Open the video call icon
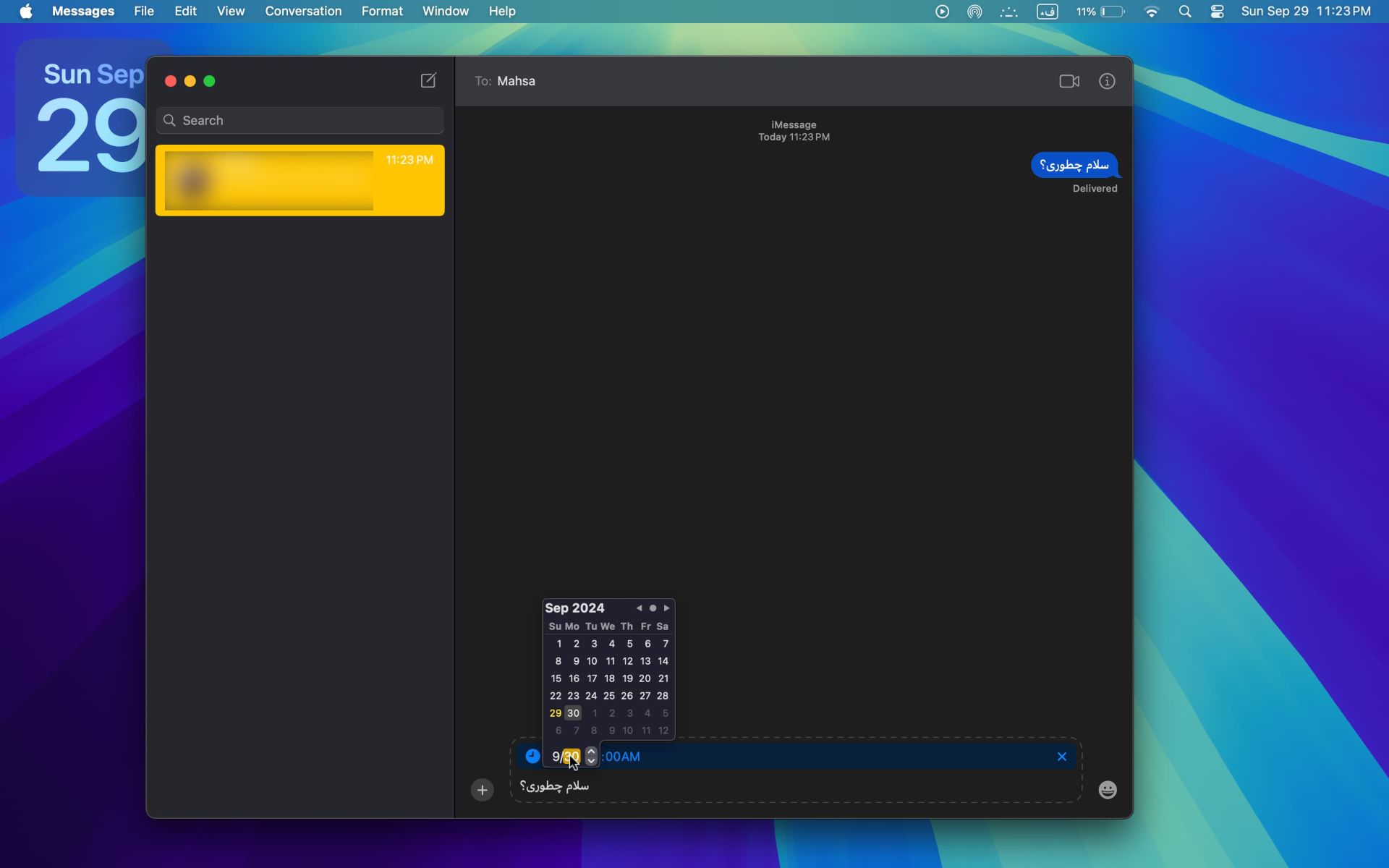The height and width of the screenshot is (868, 1389). [x=1068, y=81]
